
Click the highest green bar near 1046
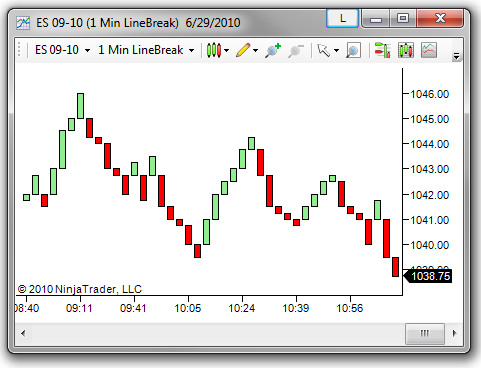[80, 106]
